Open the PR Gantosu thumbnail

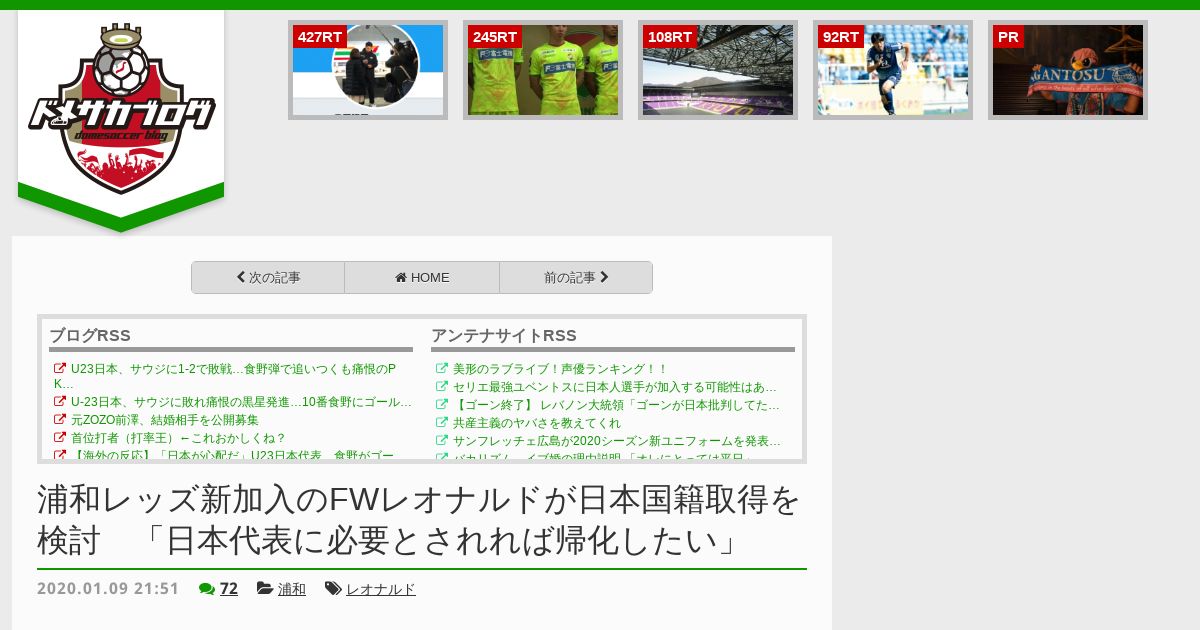[1068, 70]
